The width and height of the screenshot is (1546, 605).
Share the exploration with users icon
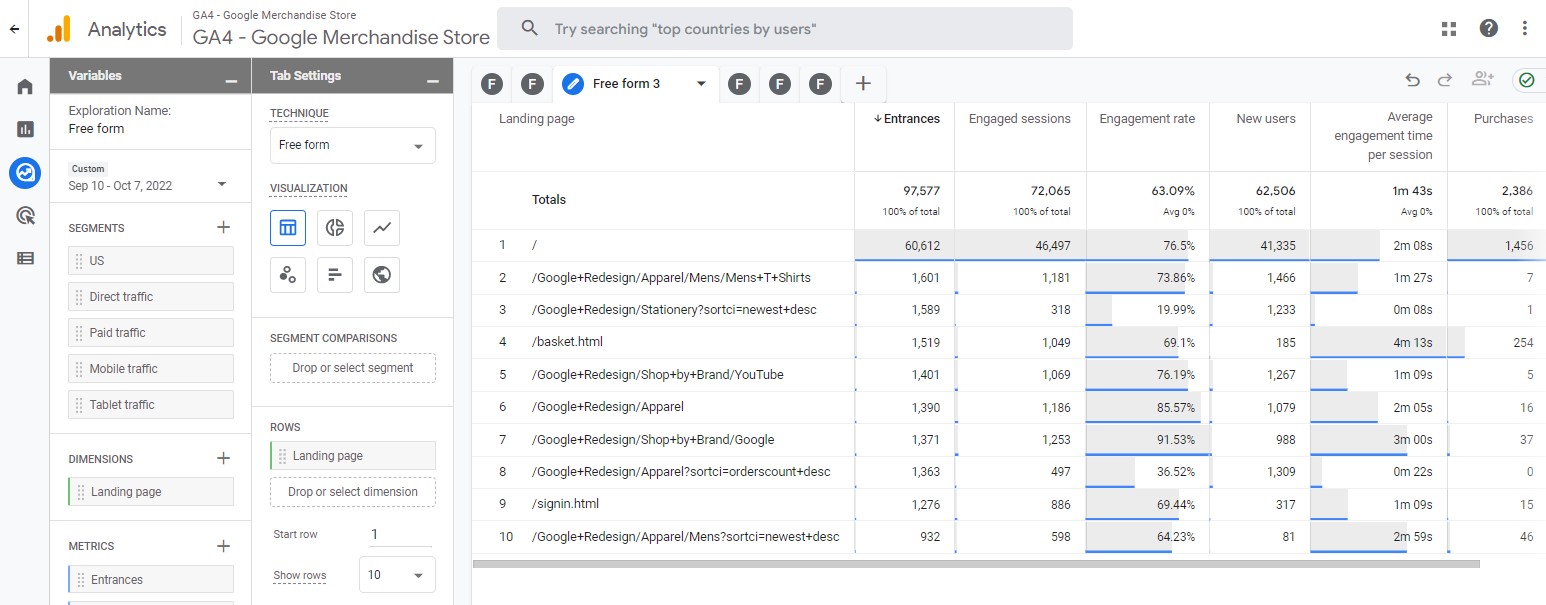tap(1482, 80)
